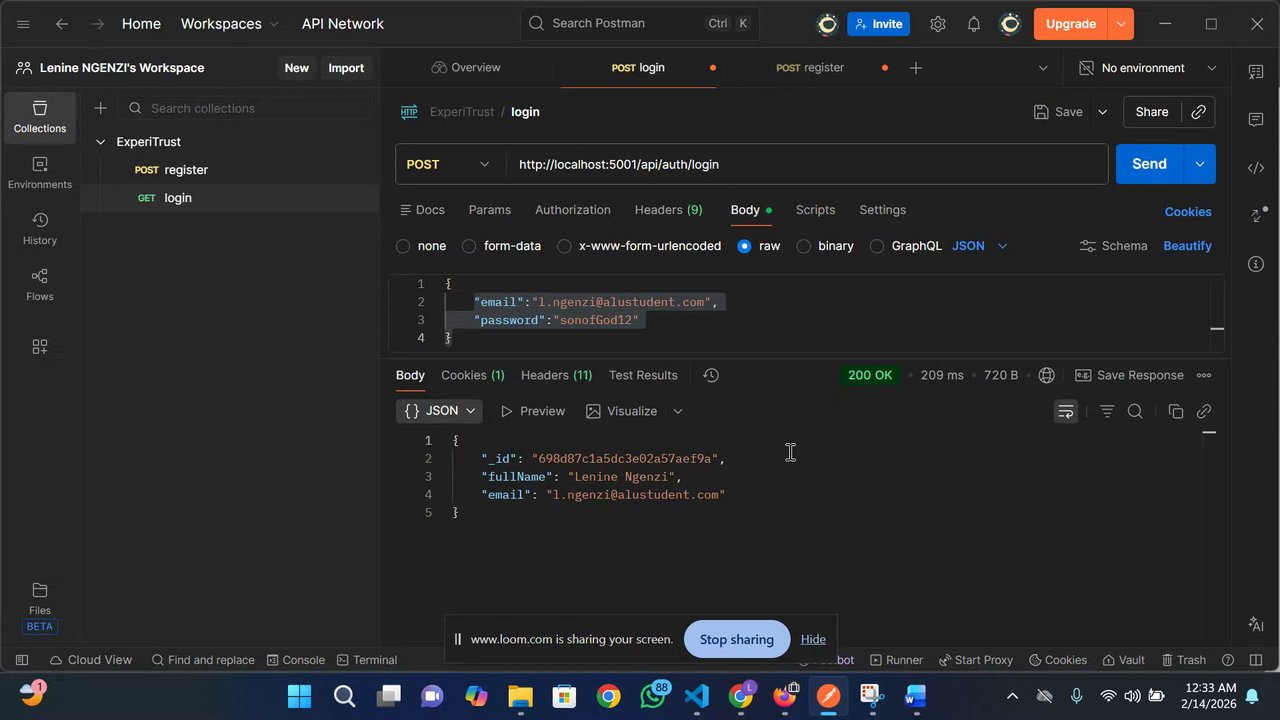Open the settings gear in the header
This screenshot has height=720, width=1280.
938,24
